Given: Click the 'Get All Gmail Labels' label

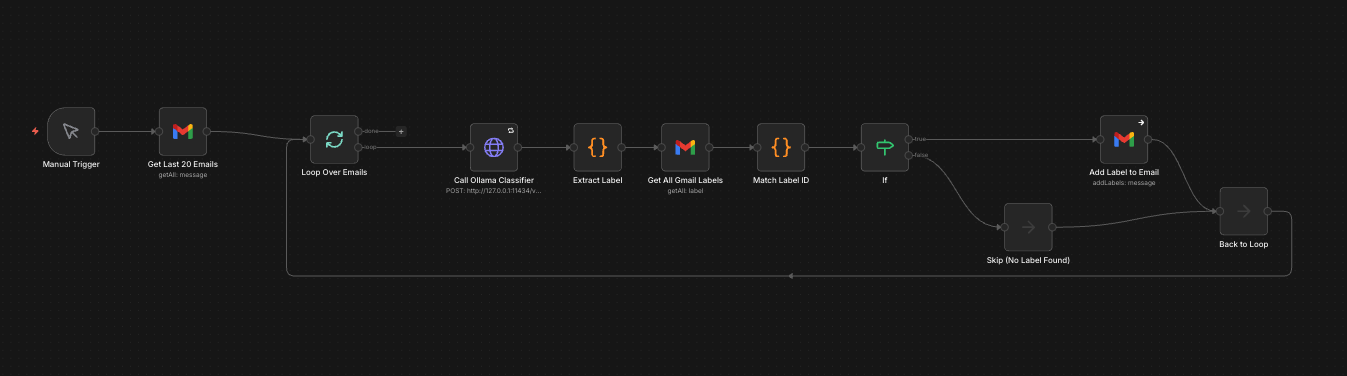Looking at the screenshot, I should (685, 180).
